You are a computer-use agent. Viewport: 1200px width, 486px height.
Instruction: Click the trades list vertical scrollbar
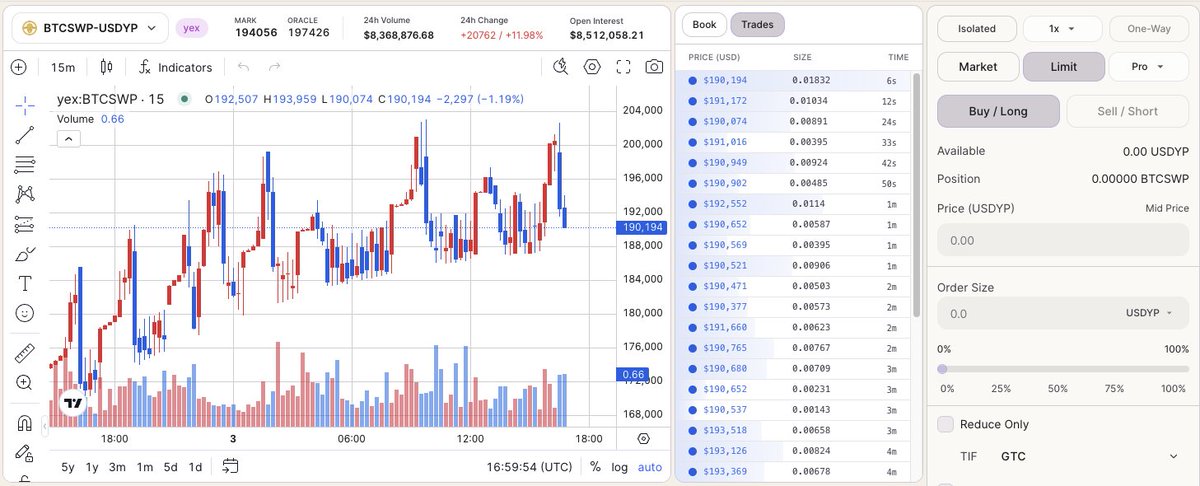[x=914, y=194]
